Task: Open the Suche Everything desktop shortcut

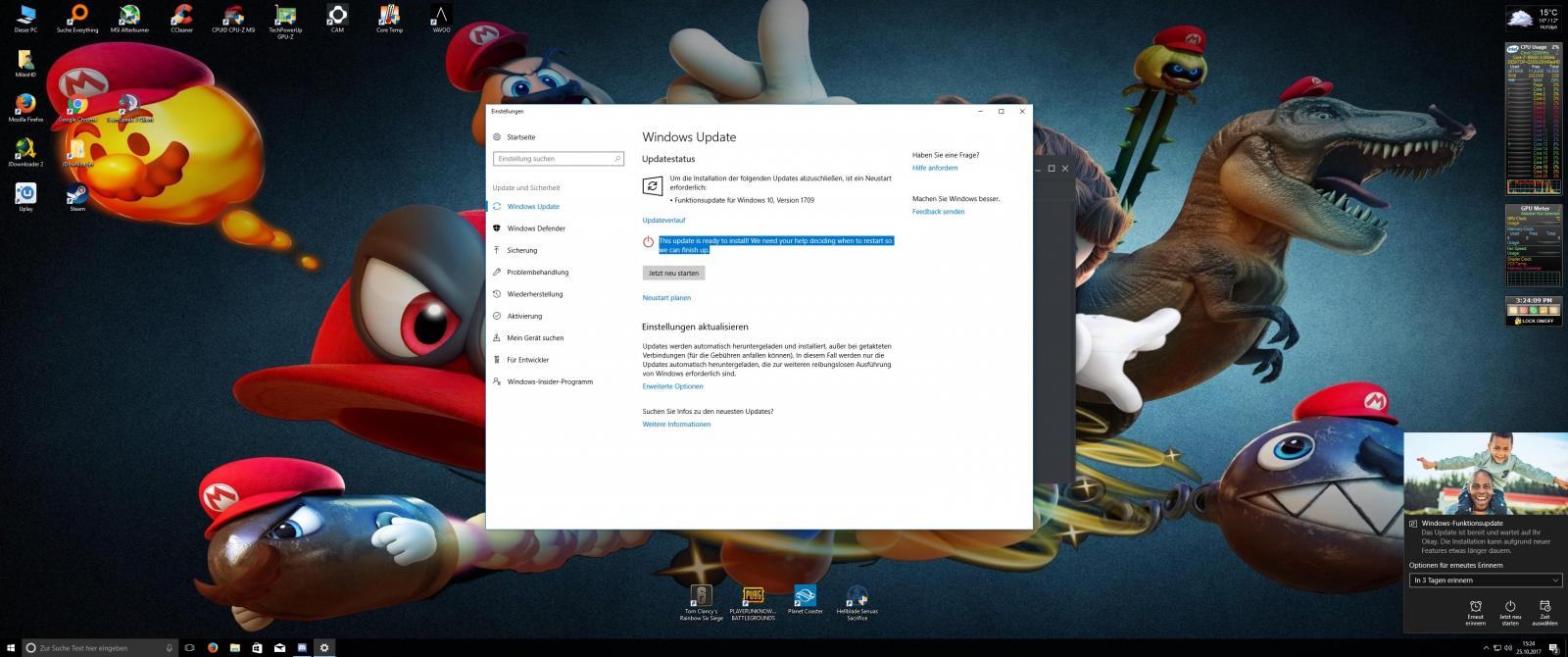Action: 77,19
